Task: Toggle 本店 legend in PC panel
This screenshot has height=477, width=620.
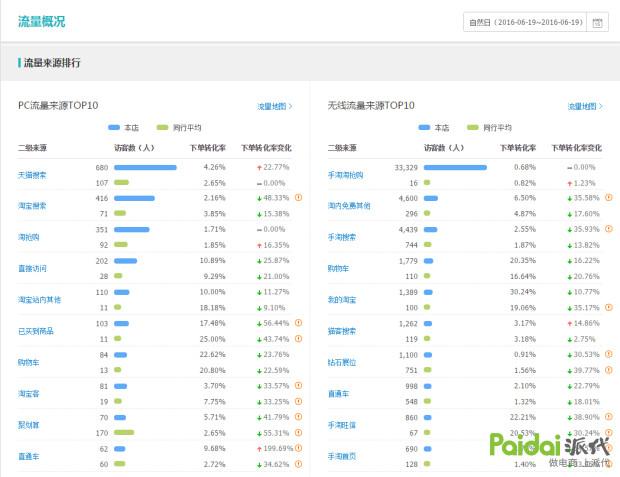Action: tap(123, 128)
